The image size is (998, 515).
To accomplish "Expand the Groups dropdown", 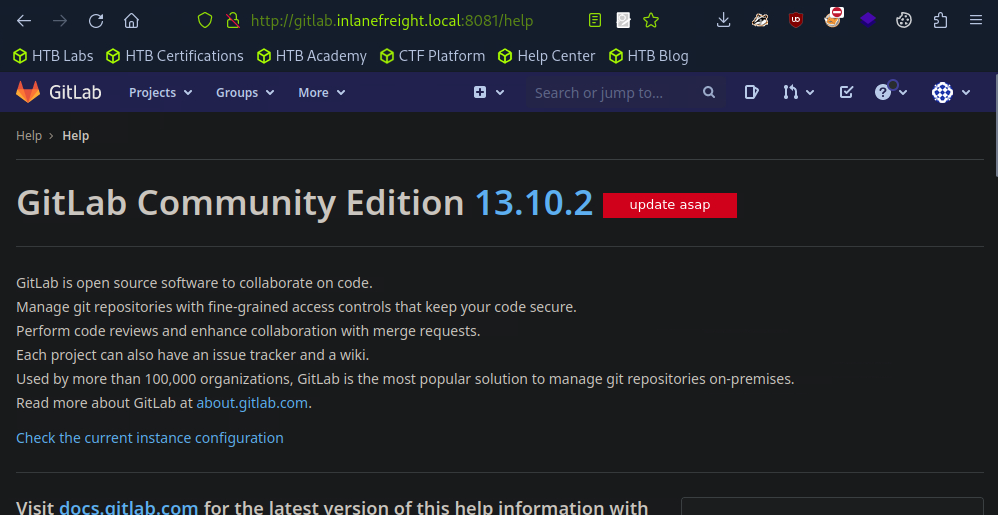I will [244, 92].
